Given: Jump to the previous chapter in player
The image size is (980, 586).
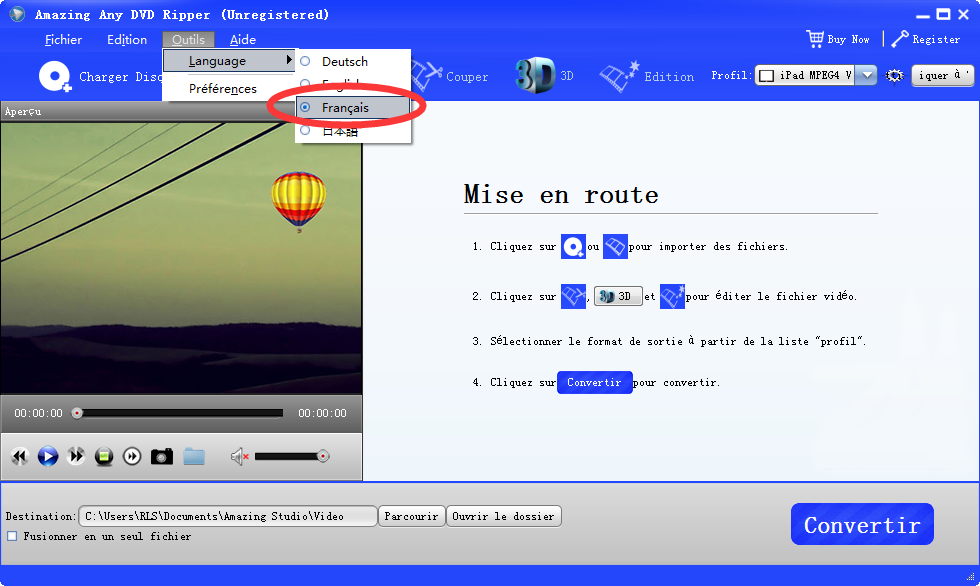Looking at the screenshot, I should click(x=19, y=456).
